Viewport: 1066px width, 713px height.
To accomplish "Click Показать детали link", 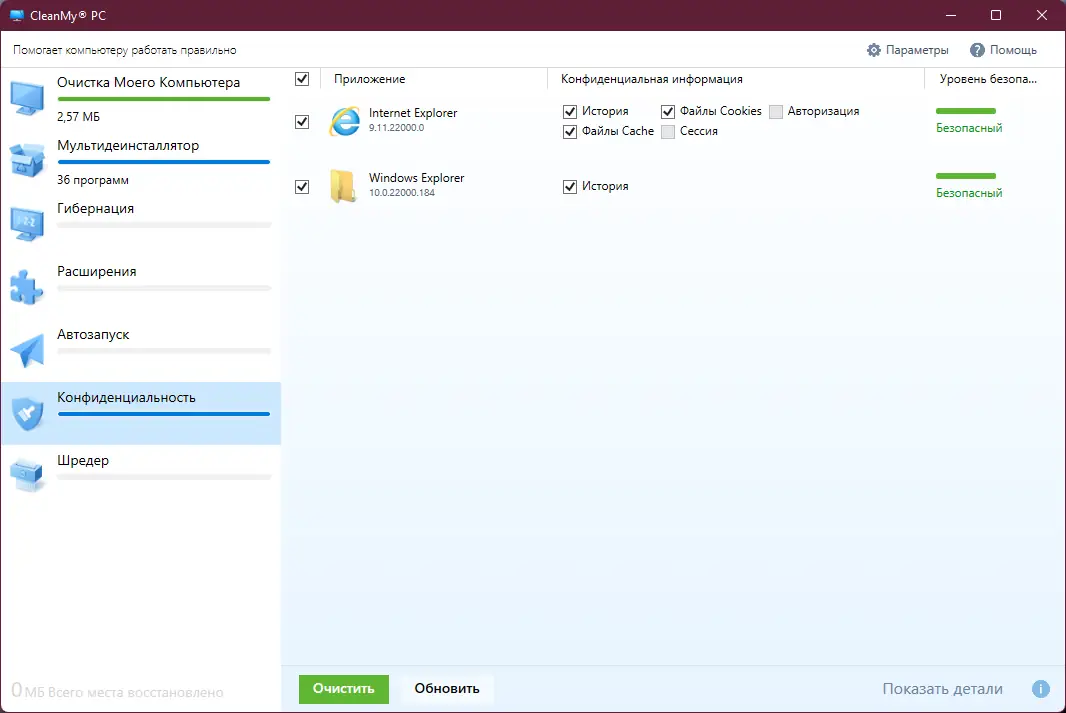I will (942, 689).
